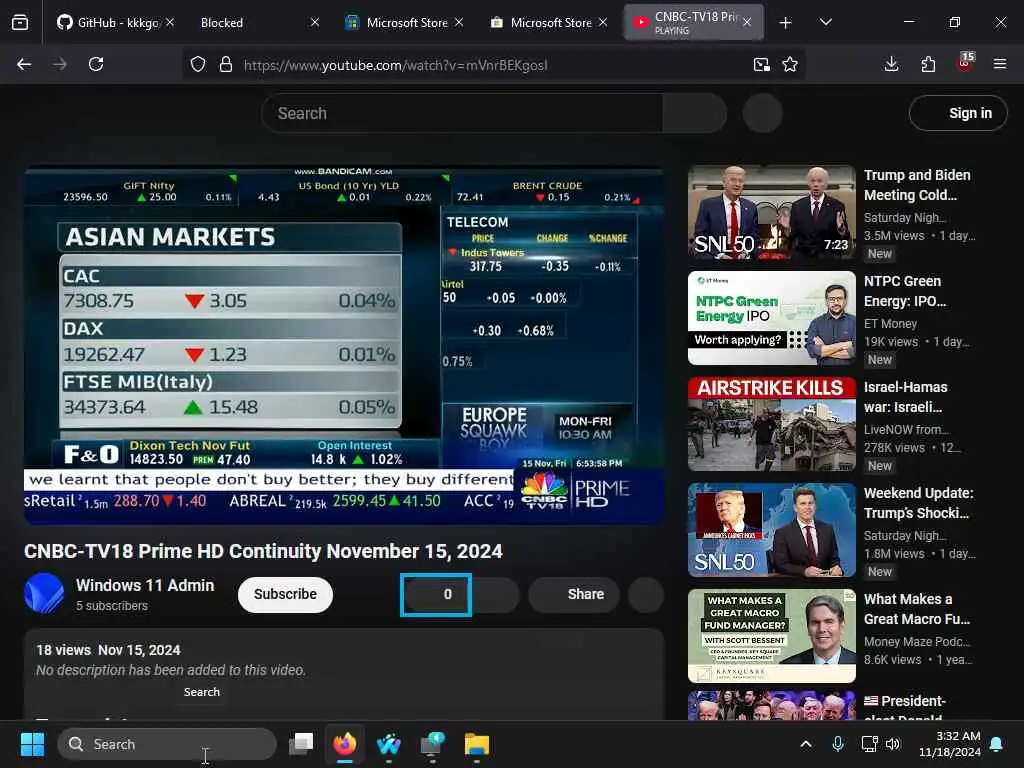Share the CNBC-TV18 video

[573, 594]
